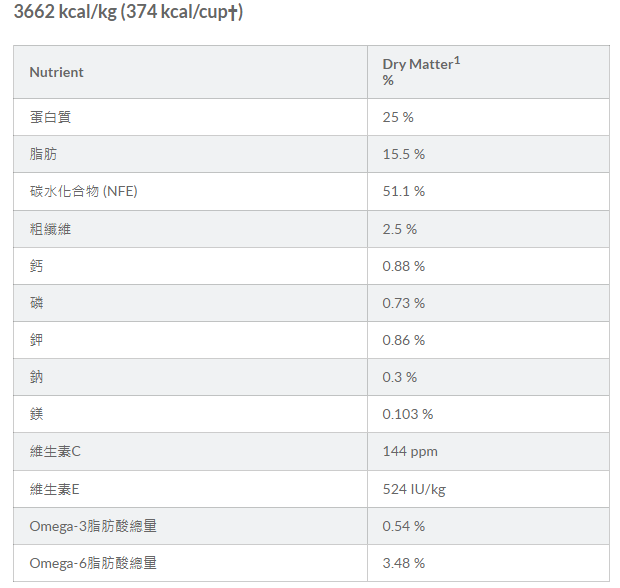
Task: Select the 粗纖維 row label
Action: coord(50,229)
